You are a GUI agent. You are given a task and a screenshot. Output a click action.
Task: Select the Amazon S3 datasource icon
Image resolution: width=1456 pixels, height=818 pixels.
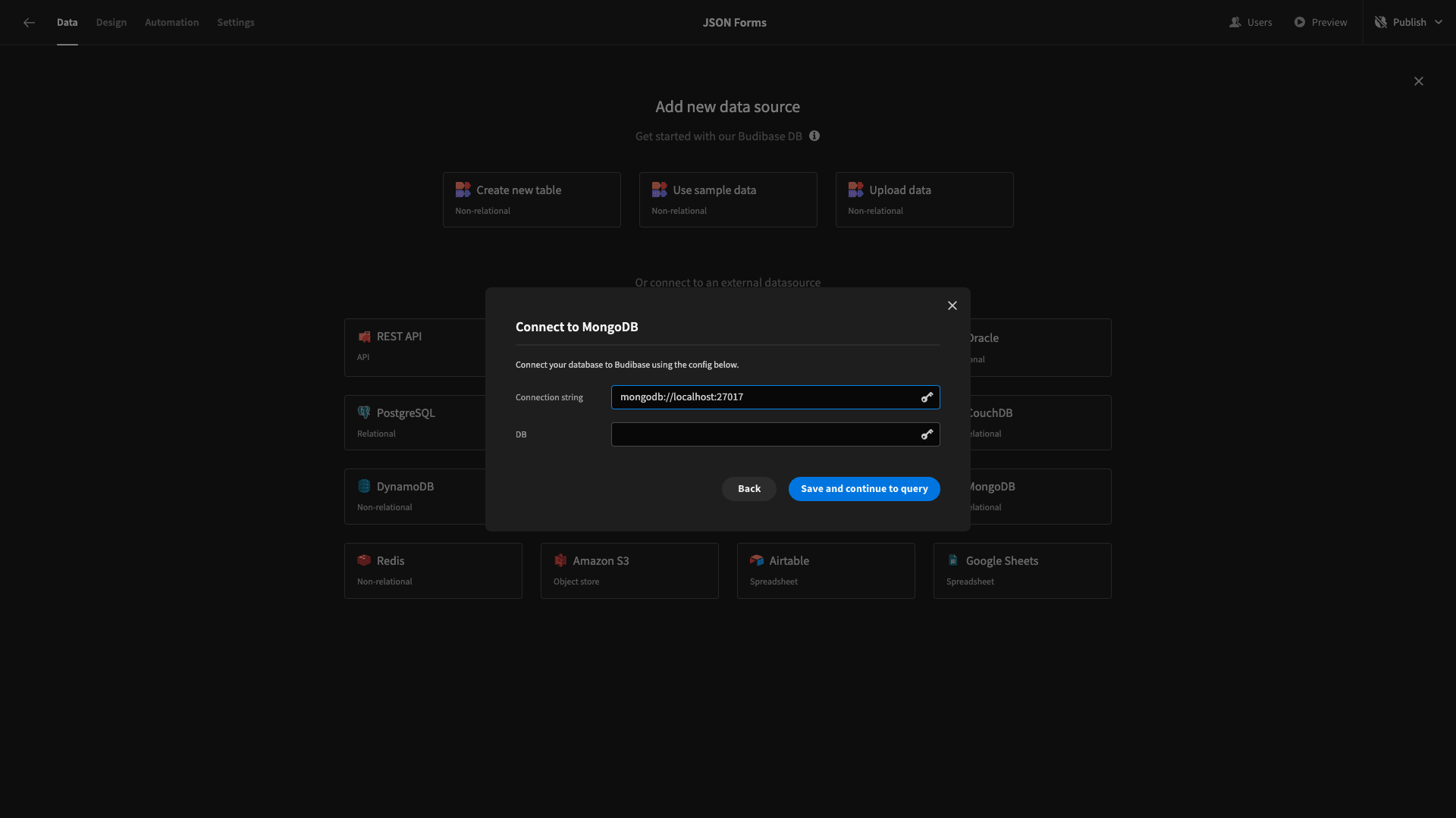pyautogui.click(x=560, y=560)
